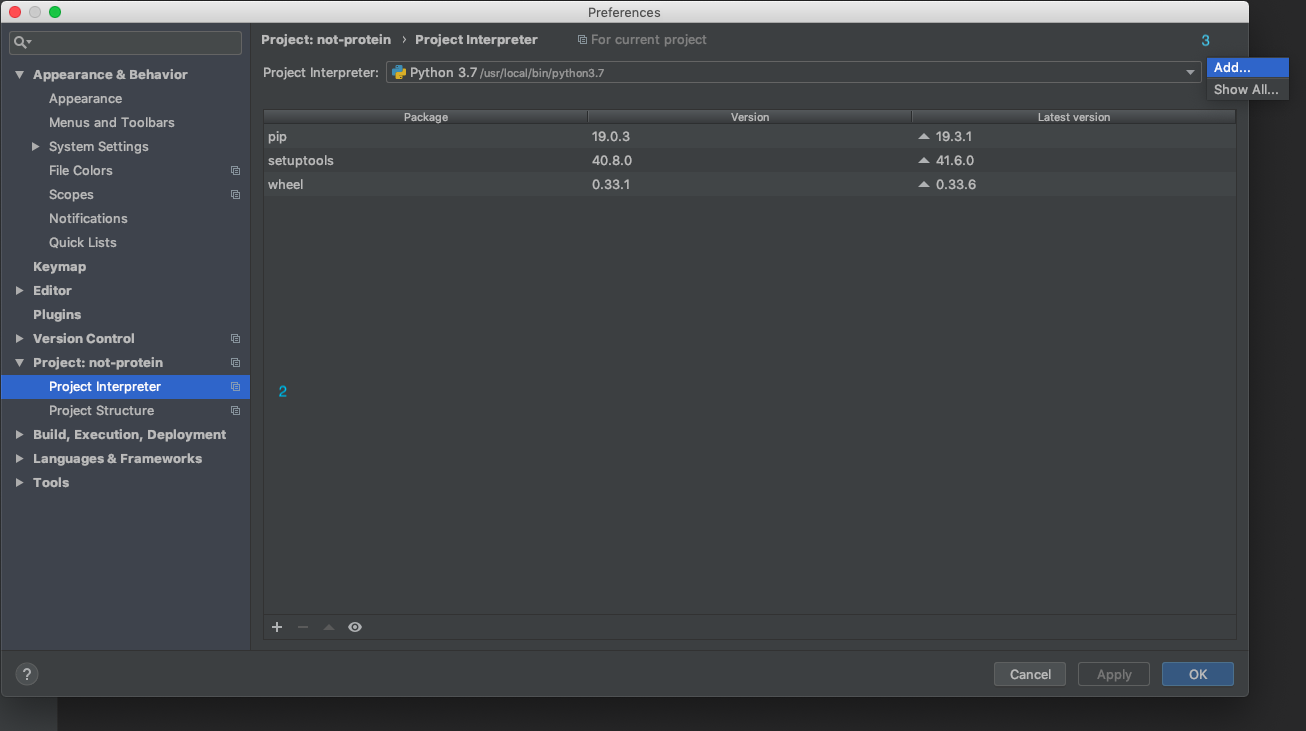Select Quick Lists in the sidebar

(x=83, y=243)
